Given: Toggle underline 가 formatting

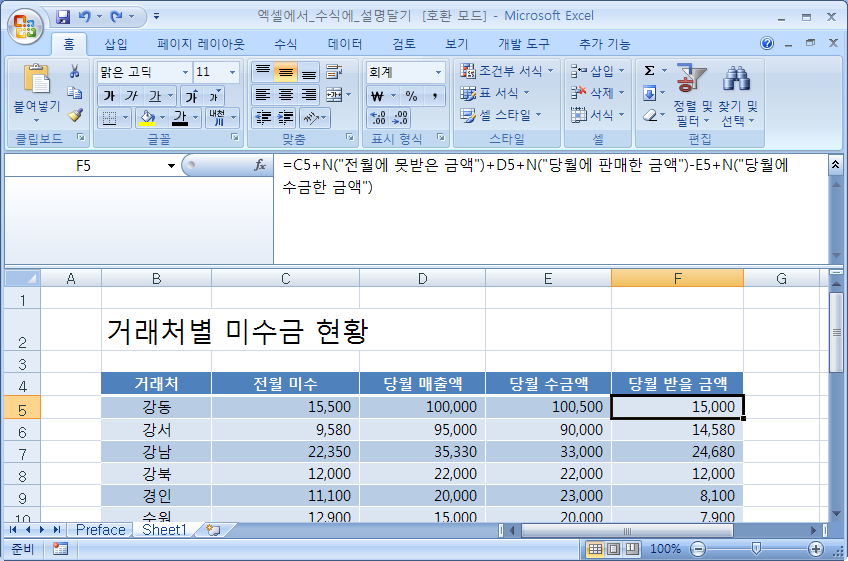Looking at the screenshot, I should click(155, 96).
